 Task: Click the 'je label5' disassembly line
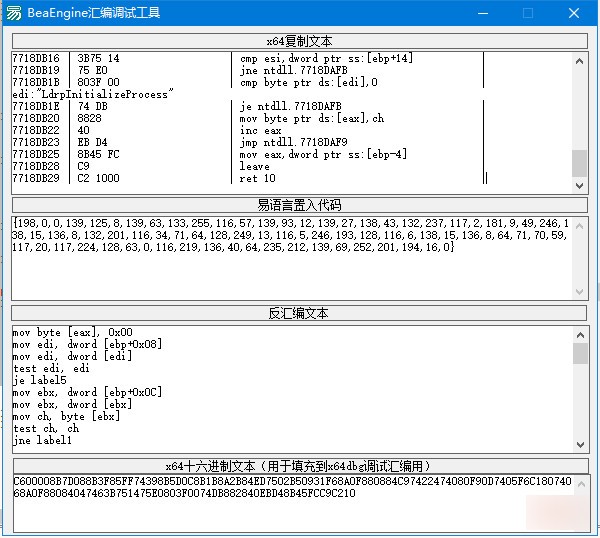pos(40,380)
